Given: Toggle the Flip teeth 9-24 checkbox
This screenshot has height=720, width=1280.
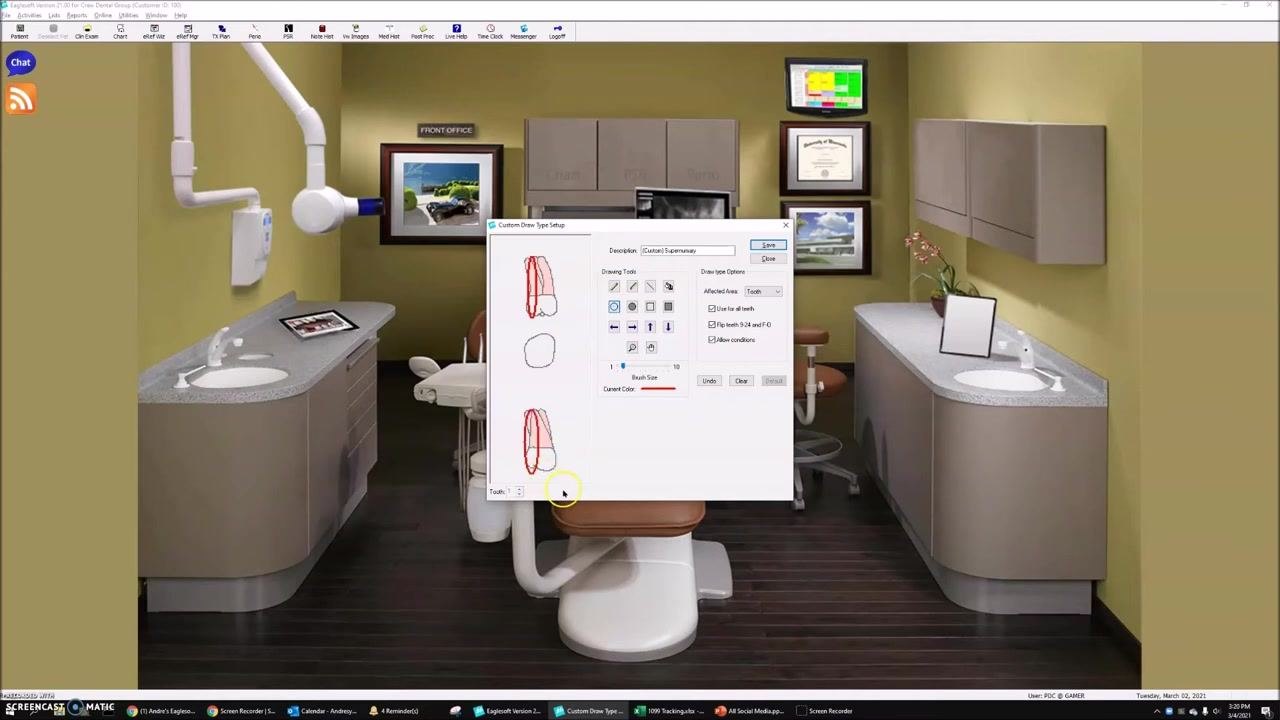Looking at the screenshot, I should coord(712,325).
